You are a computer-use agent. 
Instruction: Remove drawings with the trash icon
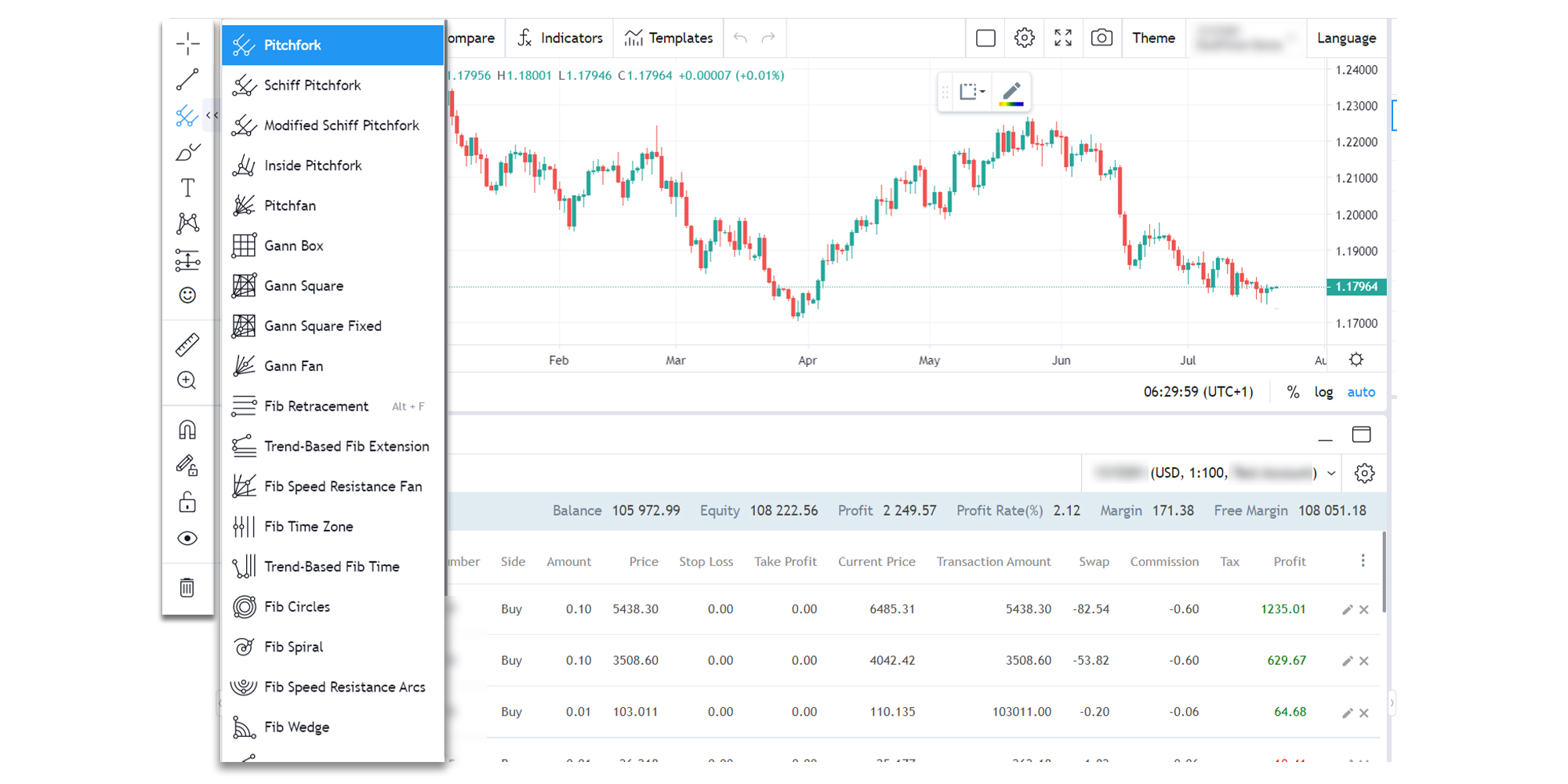click(187, 587)
